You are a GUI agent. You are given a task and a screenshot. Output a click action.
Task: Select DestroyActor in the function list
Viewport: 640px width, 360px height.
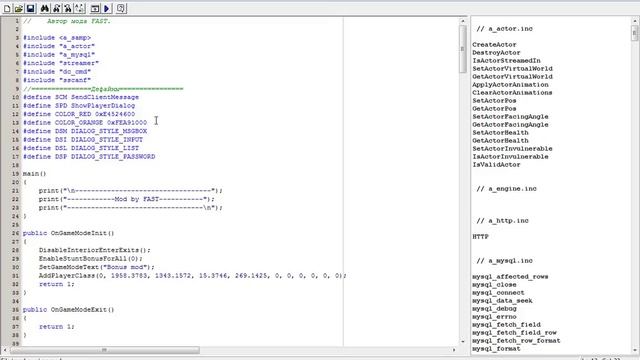496,53
